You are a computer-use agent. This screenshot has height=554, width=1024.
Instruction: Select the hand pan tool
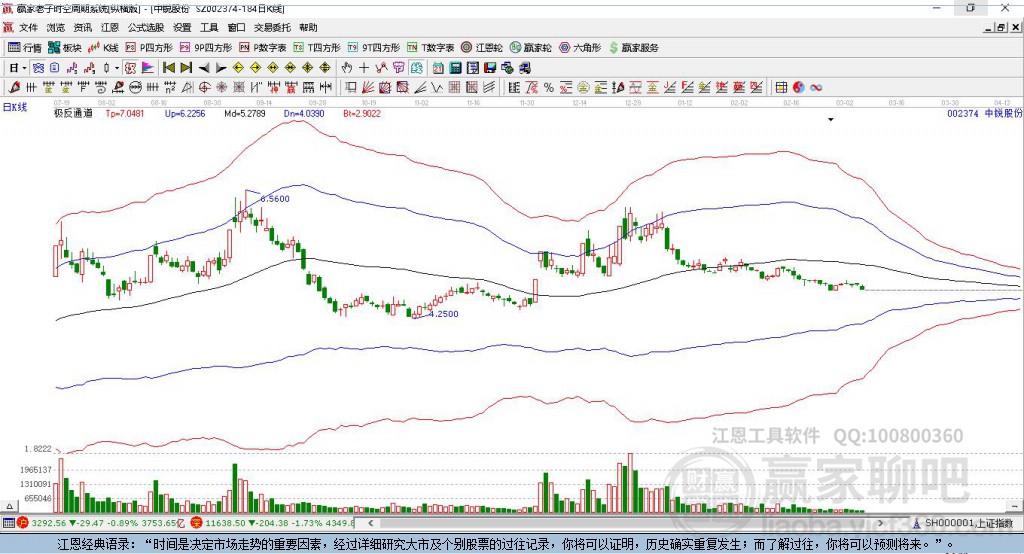pyautogui.click(x=347, y=68)
